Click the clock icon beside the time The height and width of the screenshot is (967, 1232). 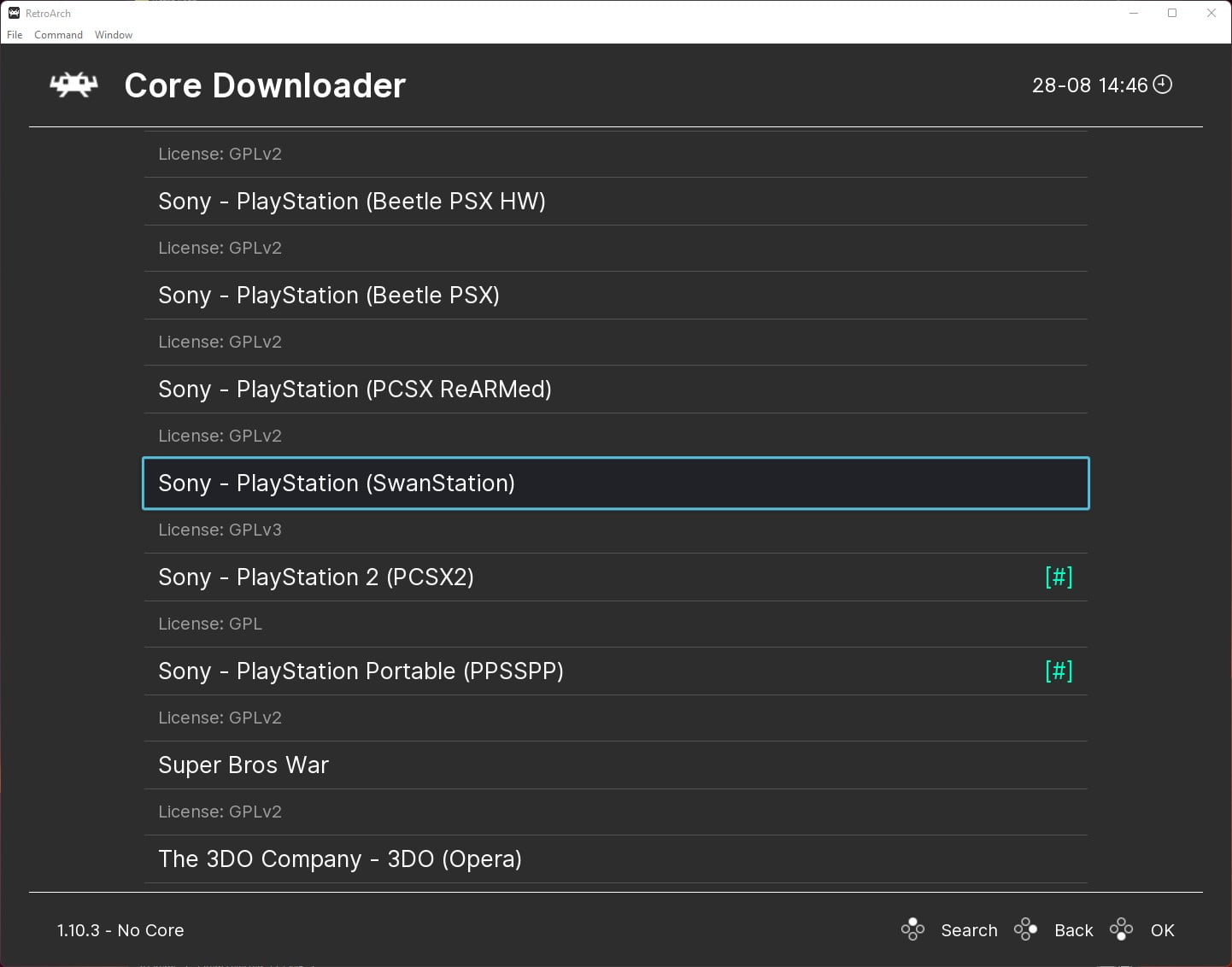1162,85
